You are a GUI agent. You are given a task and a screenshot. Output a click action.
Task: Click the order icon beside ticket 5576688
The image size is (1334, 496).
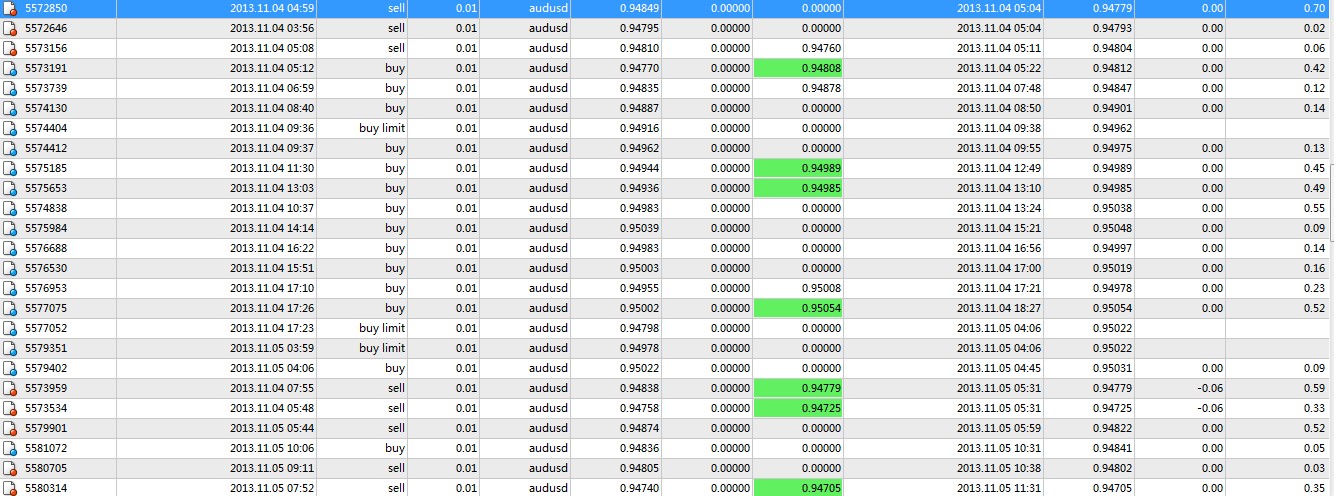point(10,249)
